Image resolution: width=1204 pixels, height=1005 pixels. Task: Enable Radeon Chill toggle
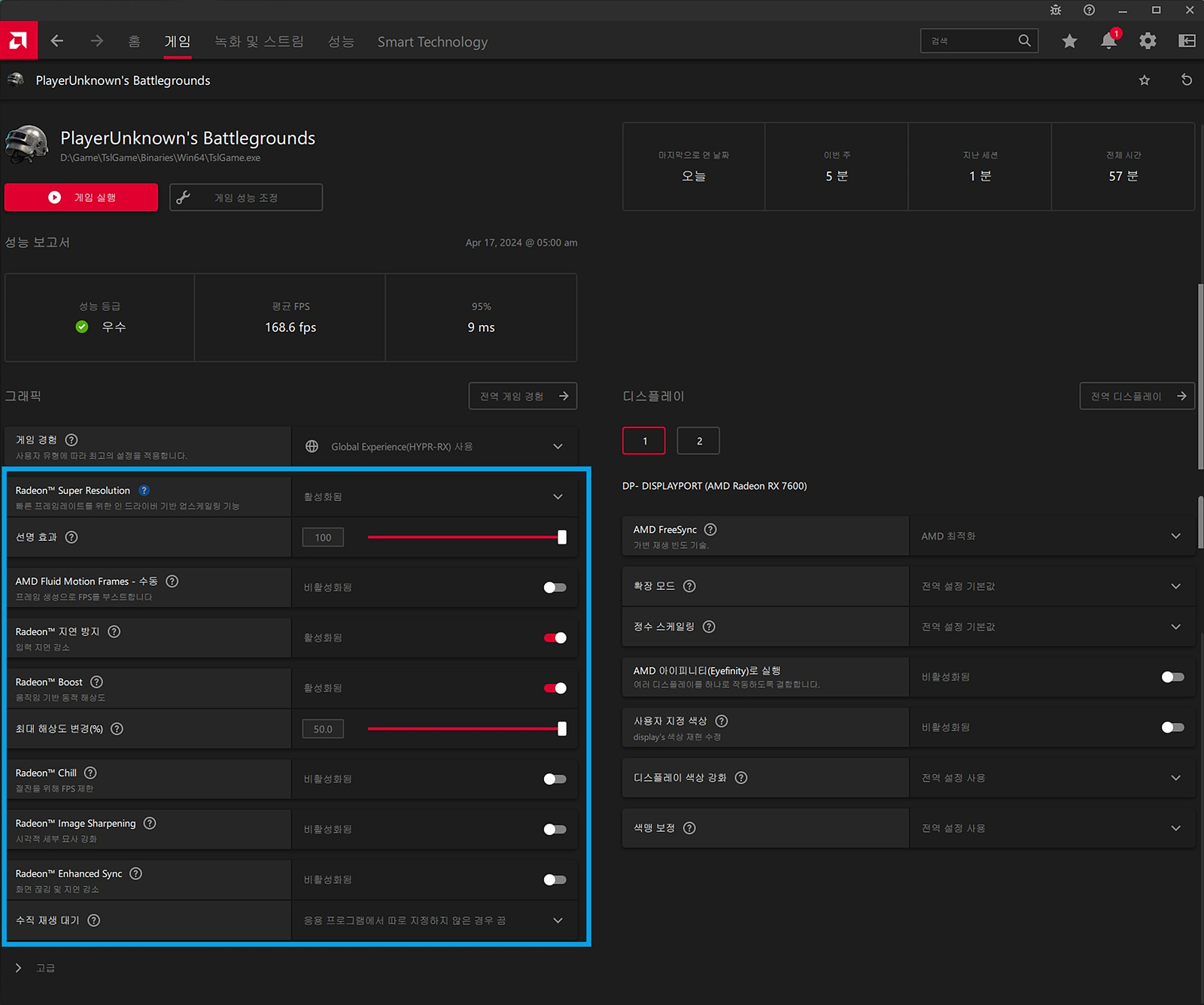[x=555, y=779]
